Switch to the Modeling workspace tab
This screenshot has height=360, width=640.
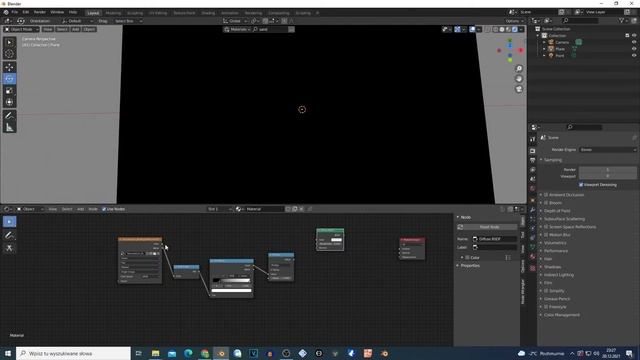click(113, 13)
